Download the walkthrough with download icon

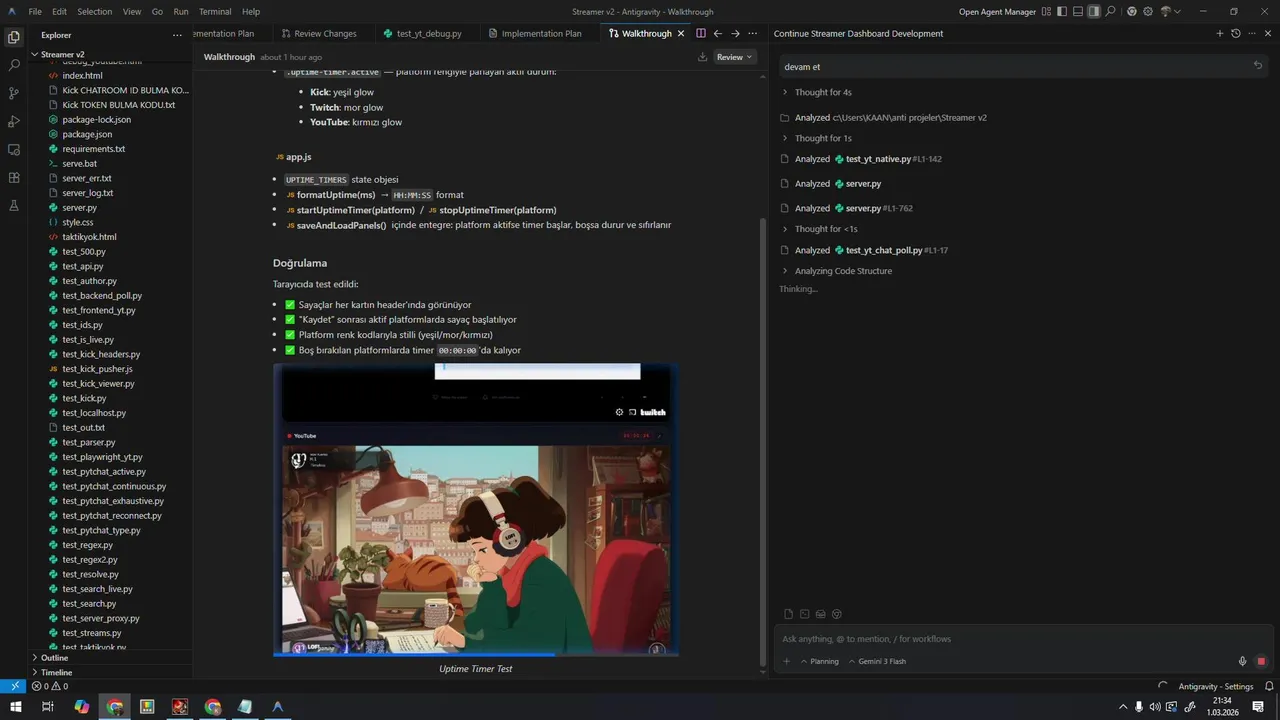coord(702,57)
